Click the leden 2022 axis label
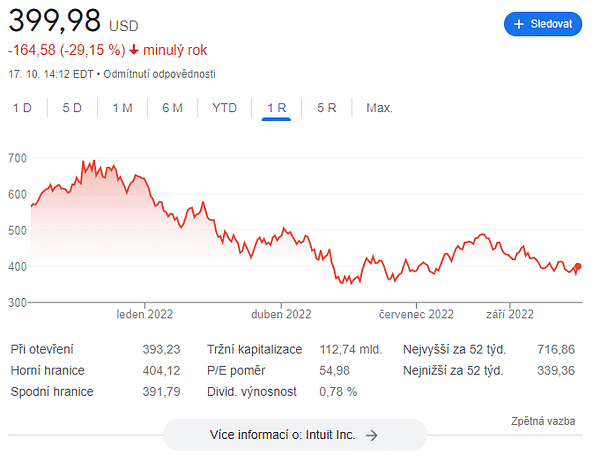Screen dimensions: 600x456 pos(145,314)
